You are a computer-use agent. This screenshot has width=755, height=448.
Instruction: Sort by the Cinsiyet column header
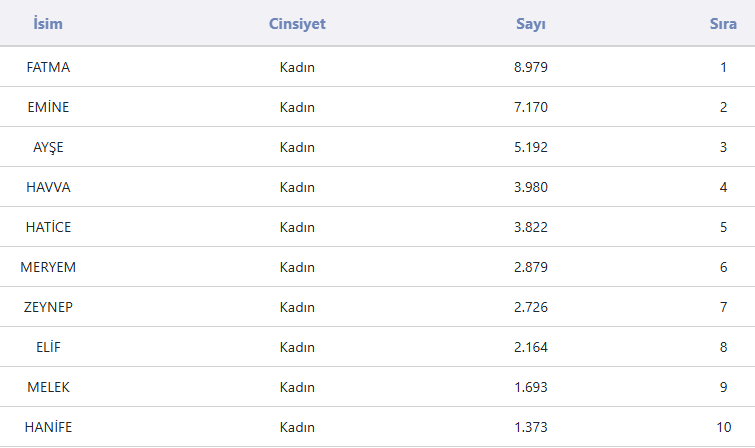point(297,24)
